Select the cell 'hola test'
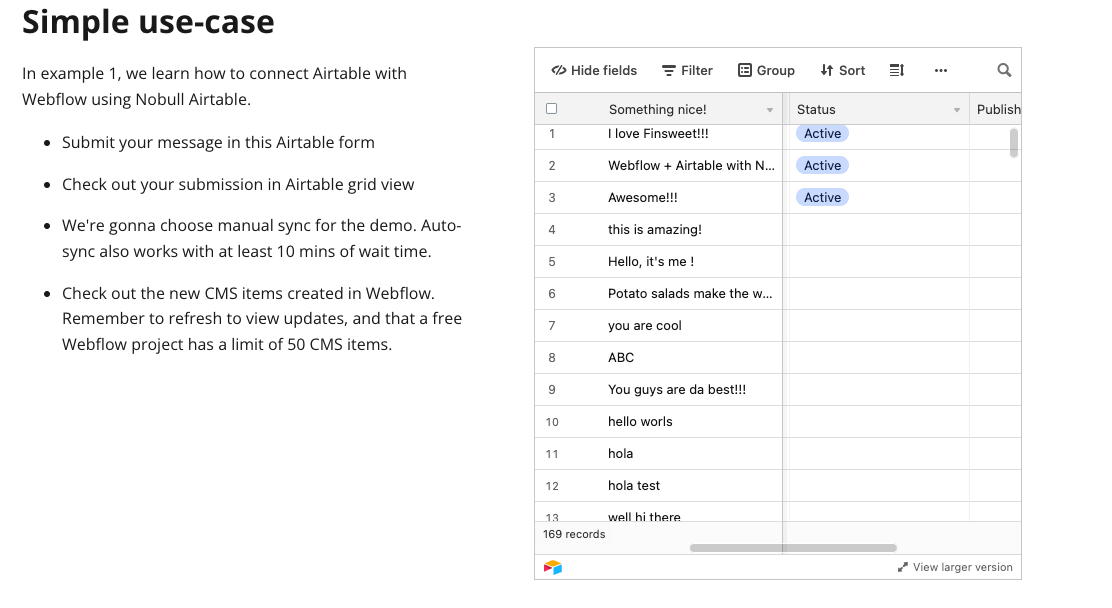Viewport: 1112px width, 608px height. [x=690, y=485]
